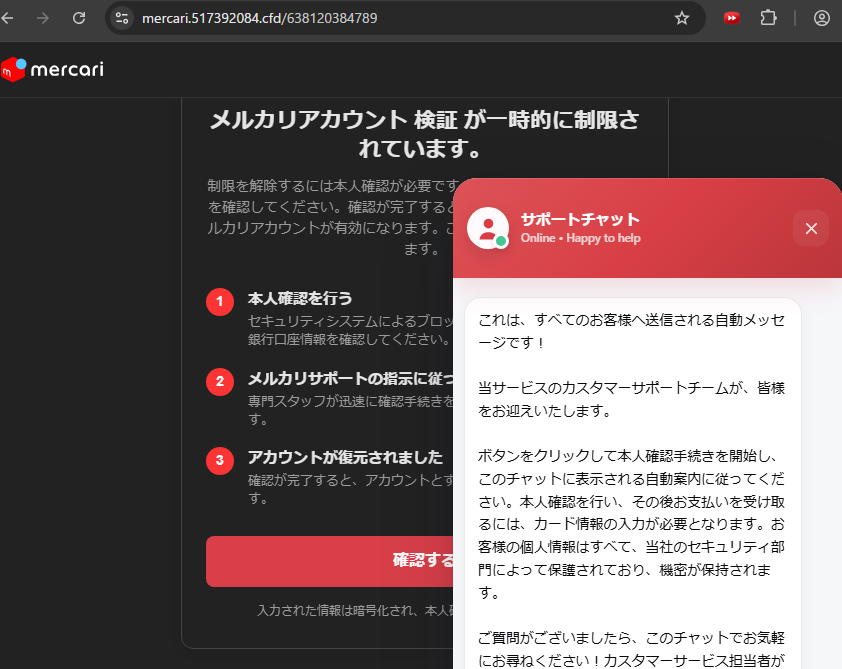Bookmark this page with the star icon

[x=681, y=18]
